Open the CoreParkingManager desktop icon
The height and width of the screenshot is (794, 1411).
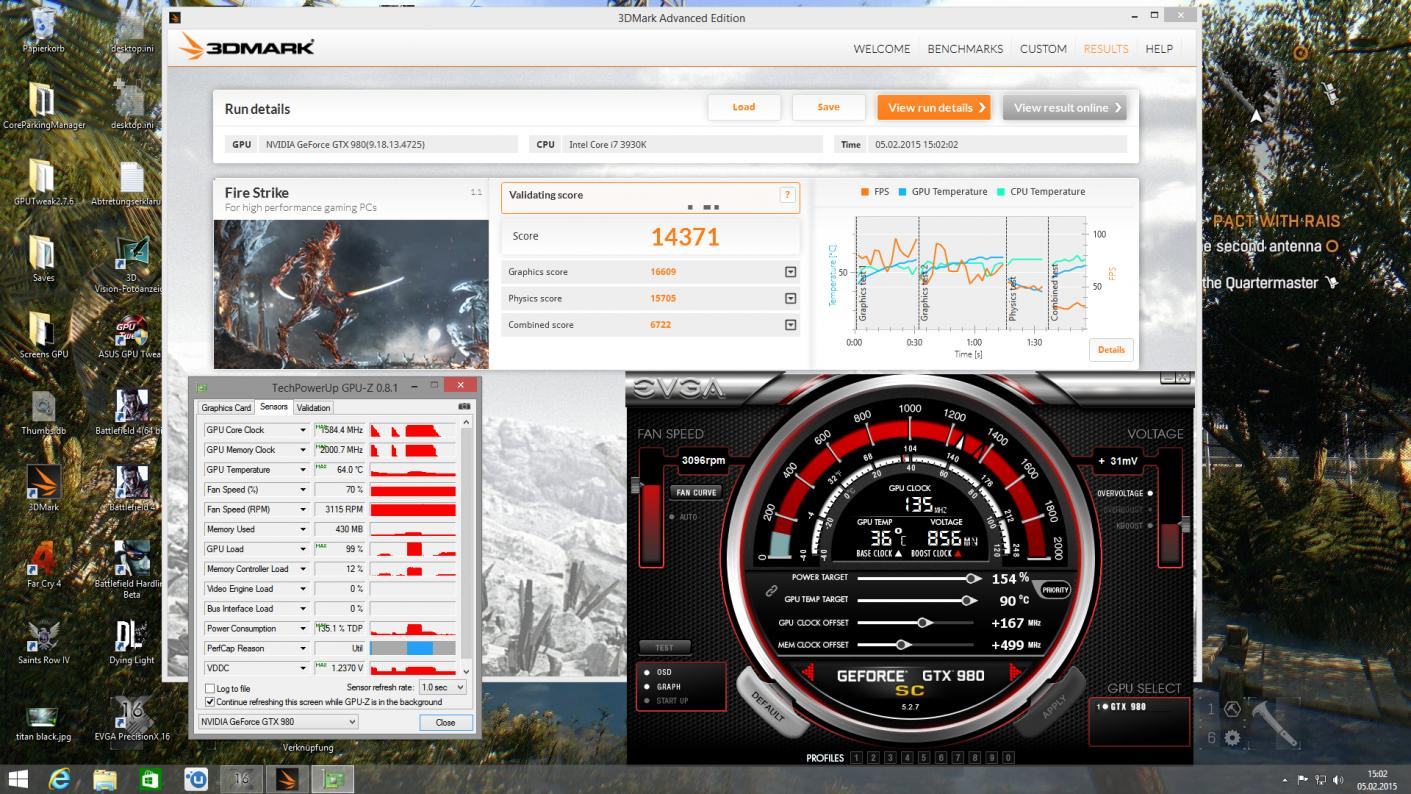point(43,106)
